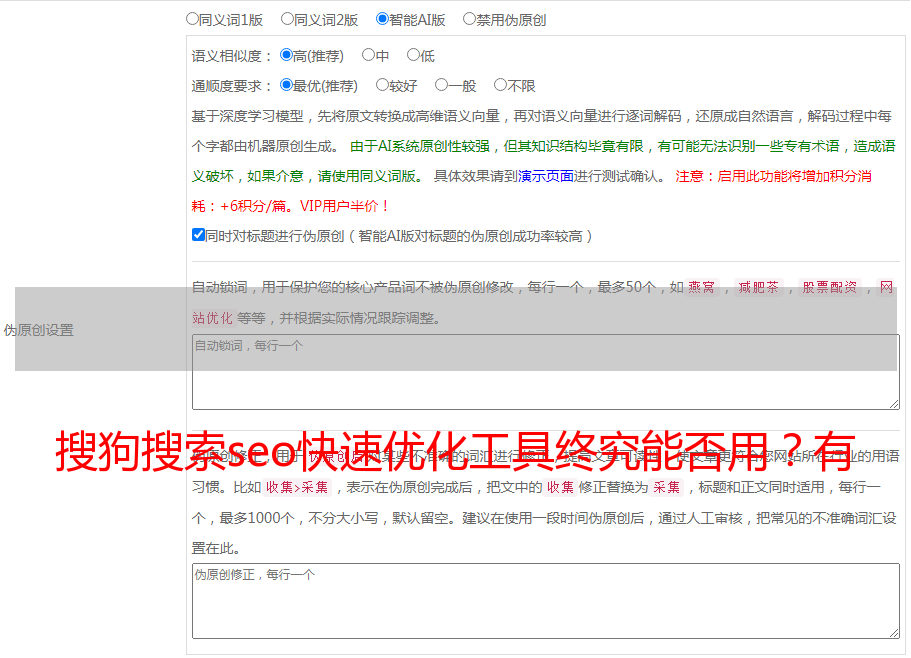
Task: Set 通顺度要求 to 最优(推荐)
Action: point(286,85)
